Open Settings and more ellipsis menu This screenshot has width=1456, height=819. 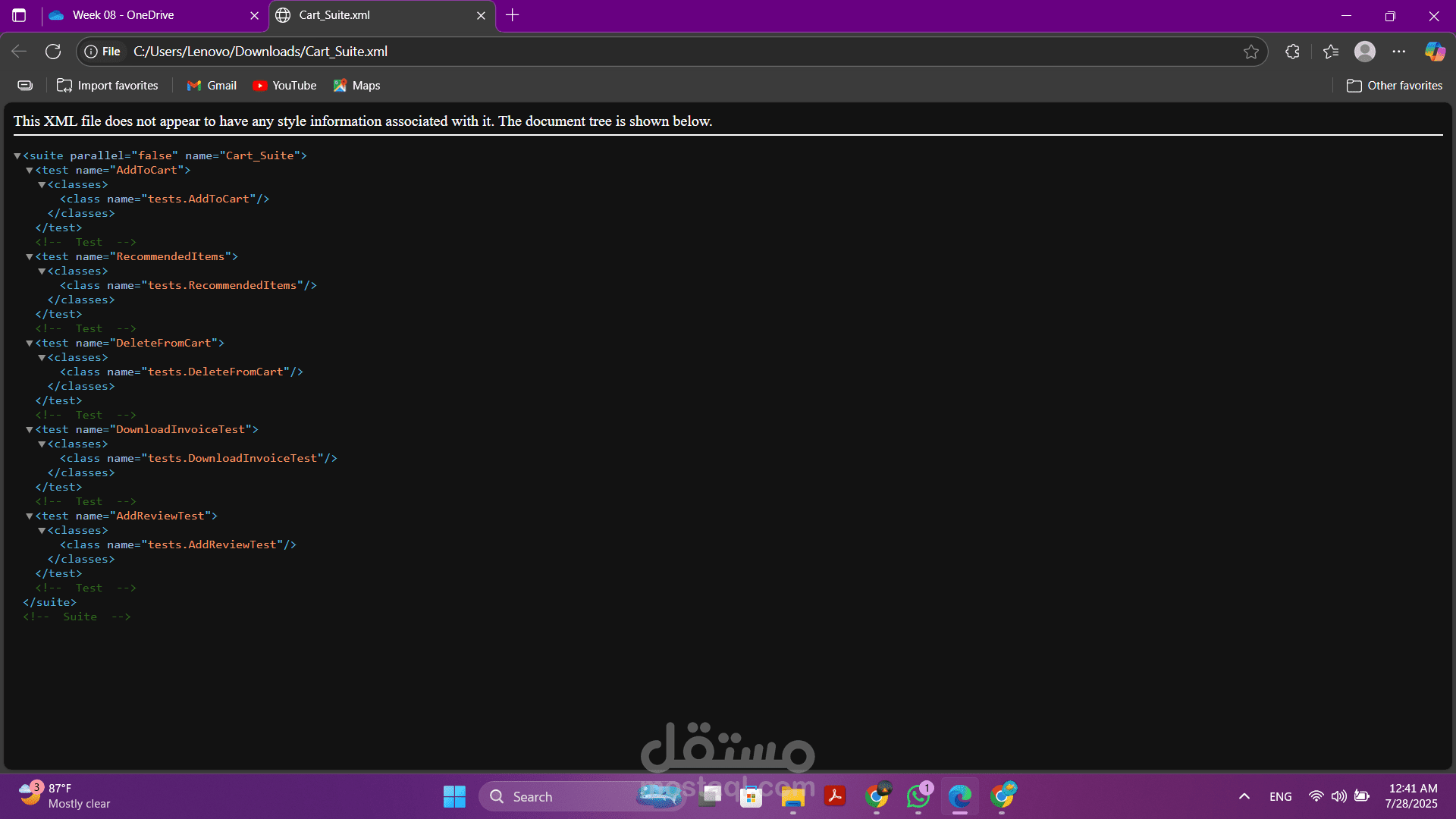(1399, 52)
